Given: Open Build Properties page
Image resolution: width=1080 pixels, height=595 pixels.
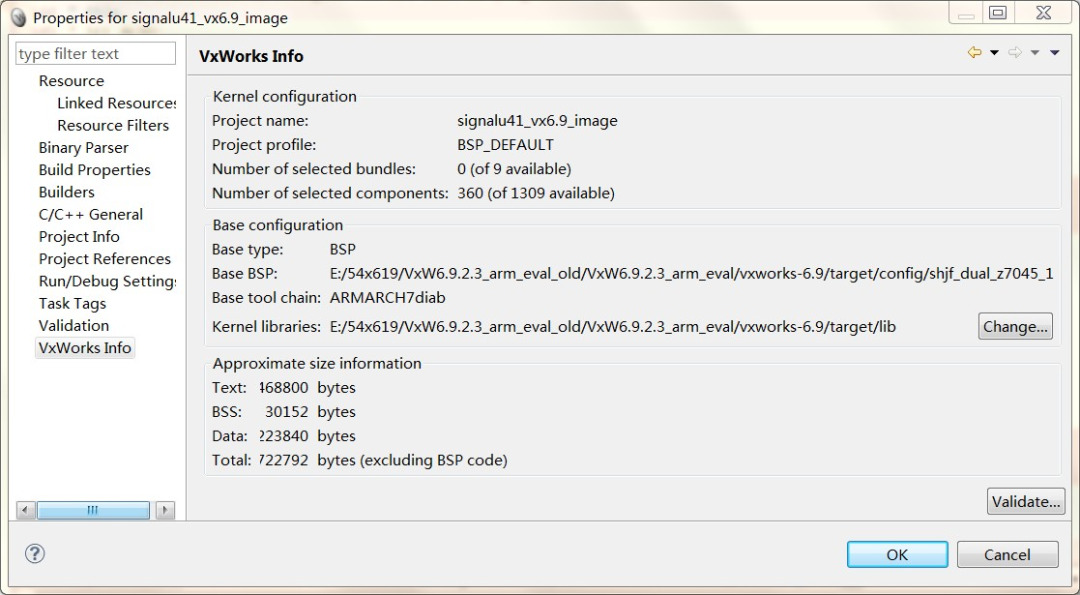Looking at the screenshot, I should tap(94, 170).
